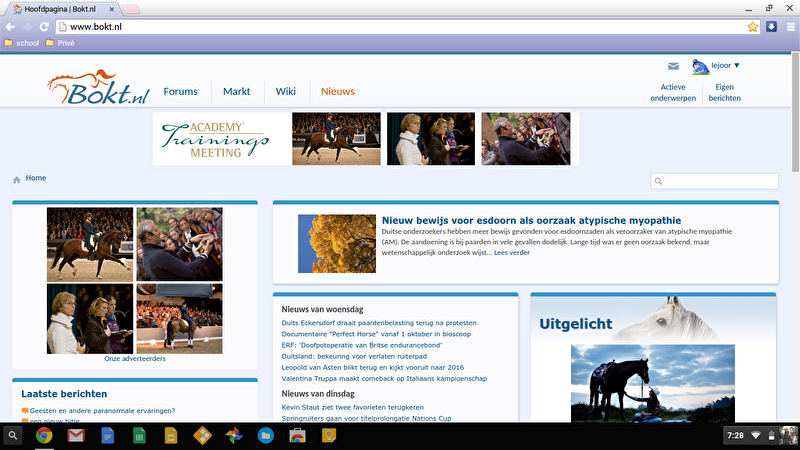This screenshot has height=450, width=800.
Task: Open the private messages envelope icon
Action: coord(673,66)
